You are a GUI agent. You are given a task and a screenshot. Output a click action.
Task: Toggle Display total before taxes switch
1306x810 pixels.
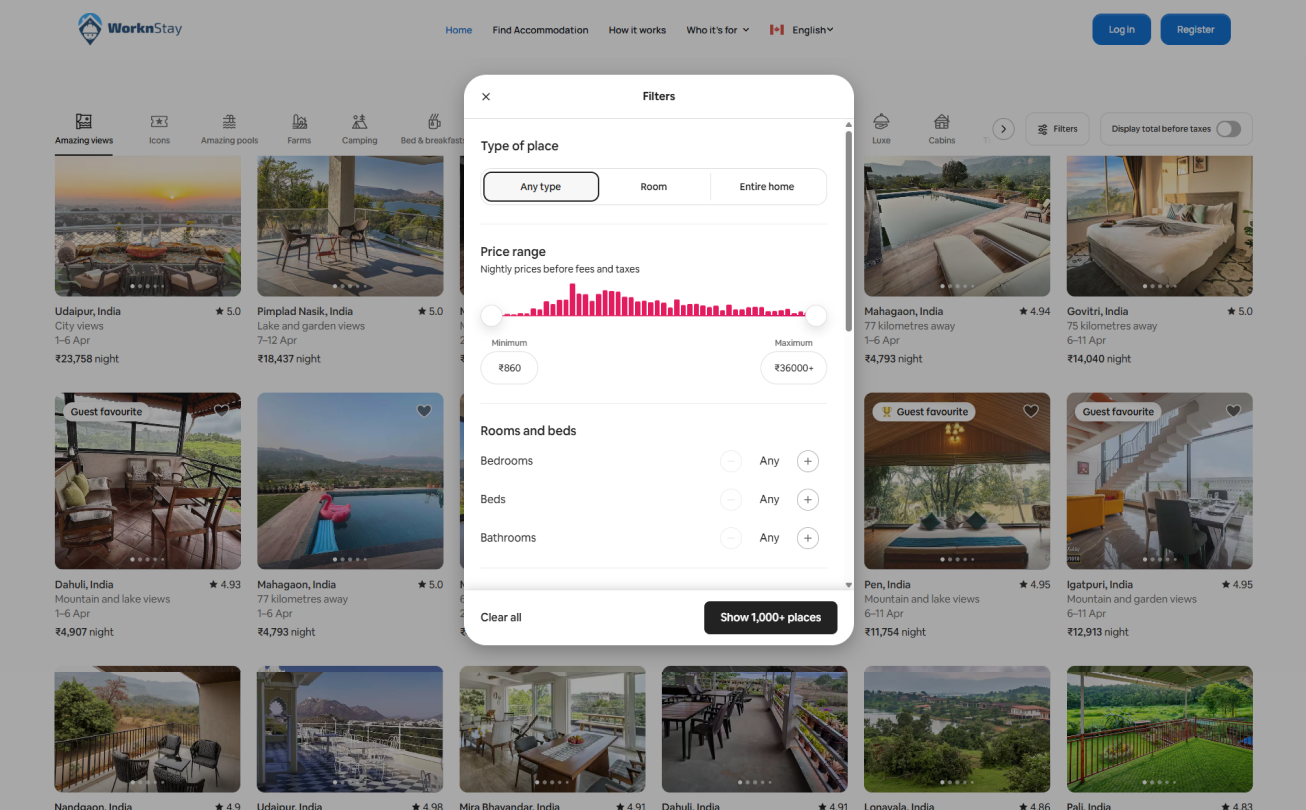point(1228,129)
